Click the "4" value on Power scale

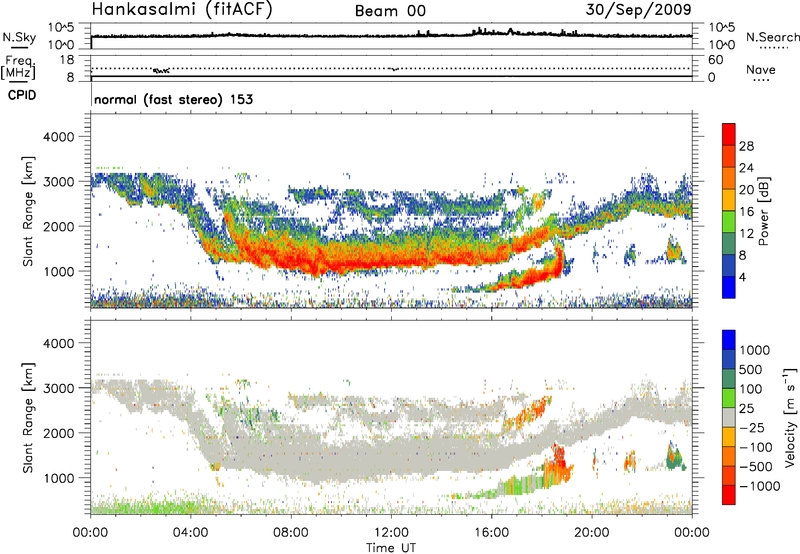coord(742,278)
